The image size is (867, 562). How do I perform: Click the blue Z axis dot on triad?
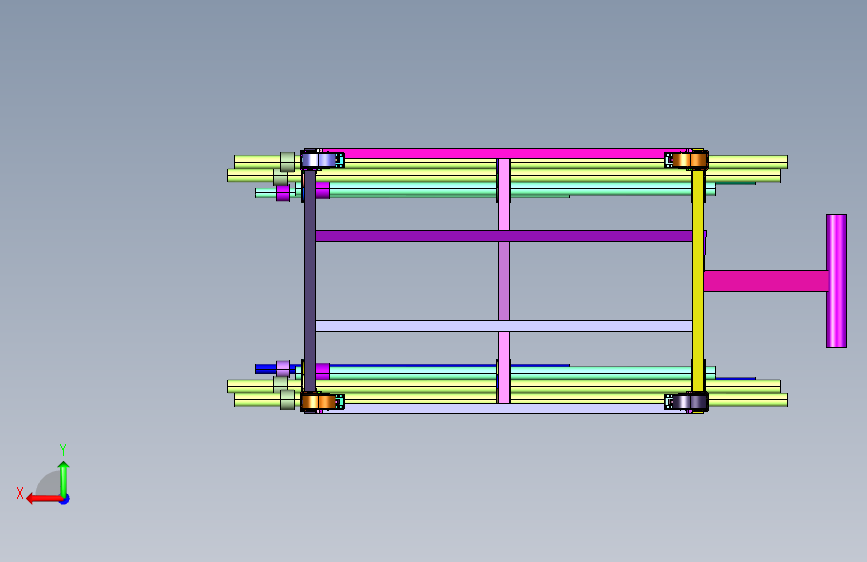[x=65, y=499]
